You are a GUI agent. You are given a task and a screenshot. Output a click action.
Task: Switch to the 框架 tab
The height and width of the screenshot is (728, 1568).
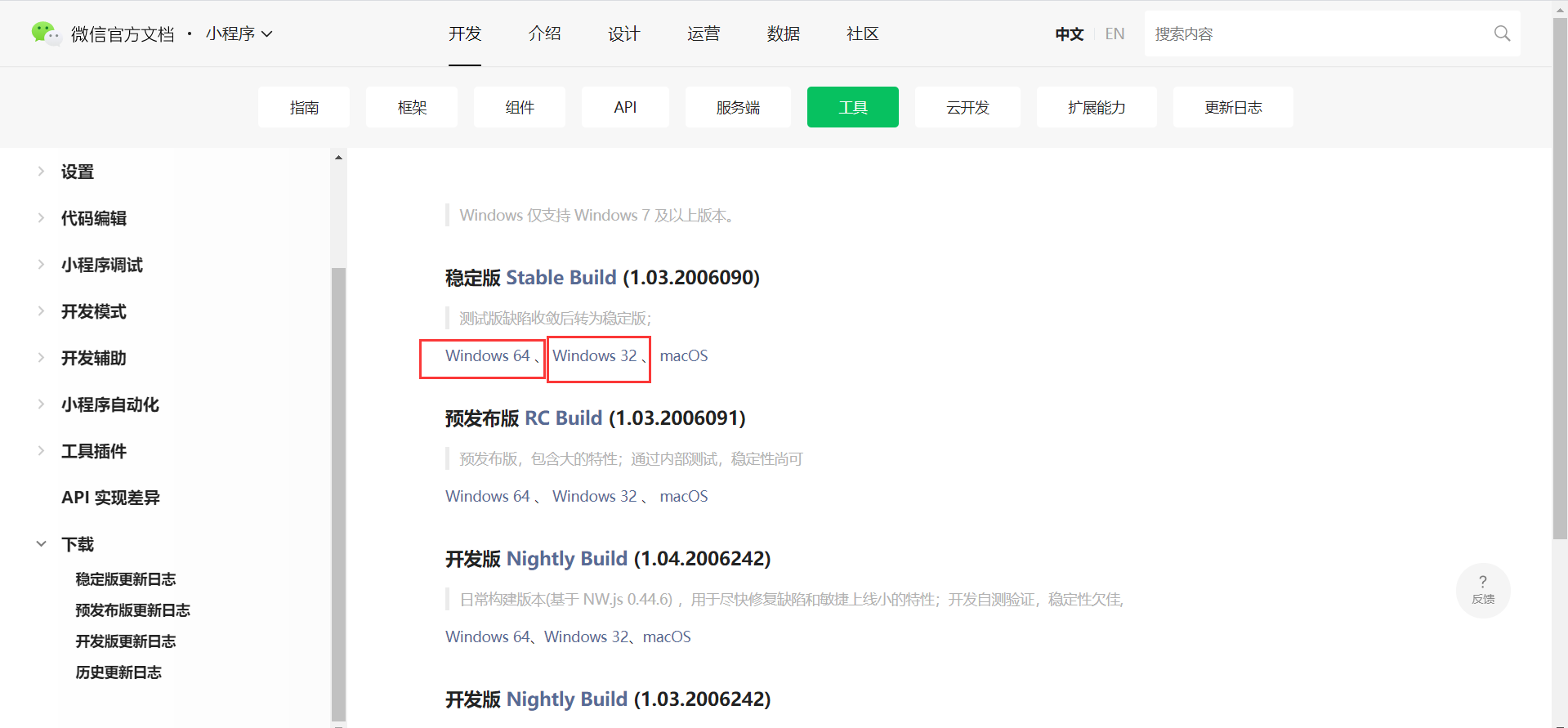pyautogui.click(x=412, y=107)
